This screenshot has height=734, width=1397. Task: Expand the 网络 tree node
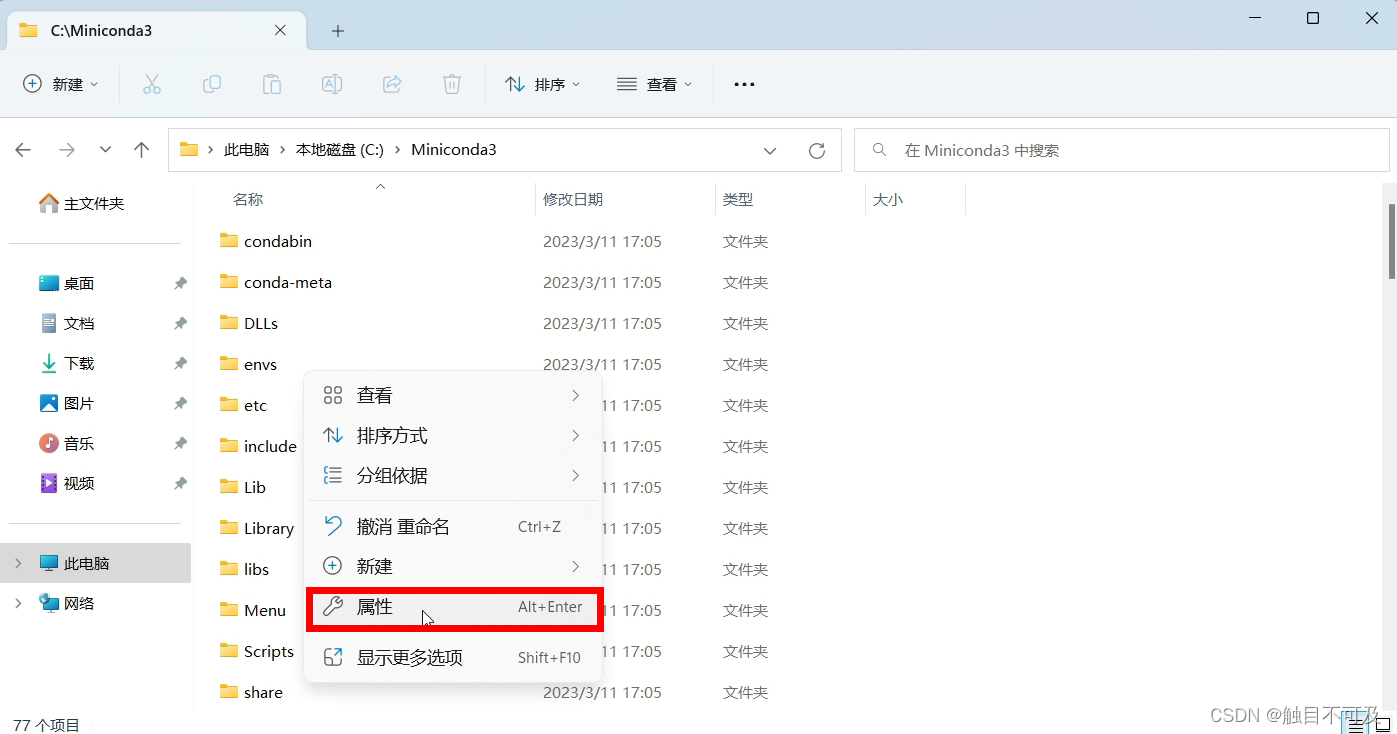tap(18, 604)
